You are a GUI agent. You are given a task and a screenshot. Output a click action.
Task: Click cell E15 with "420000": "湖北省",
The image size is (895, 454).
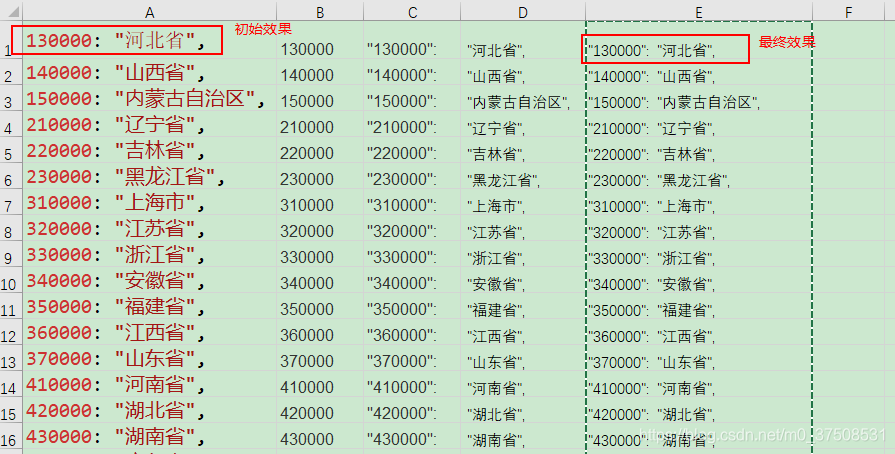699,410
